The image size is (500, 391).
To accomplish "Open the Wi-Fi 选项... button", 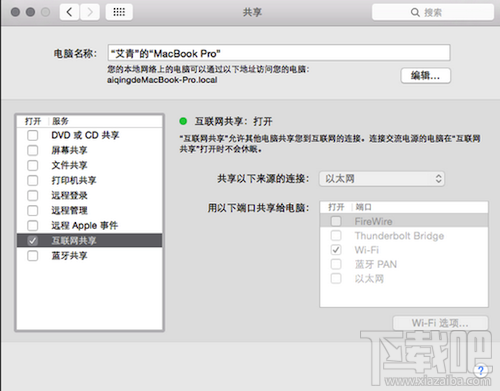I will tap(440, 323).
